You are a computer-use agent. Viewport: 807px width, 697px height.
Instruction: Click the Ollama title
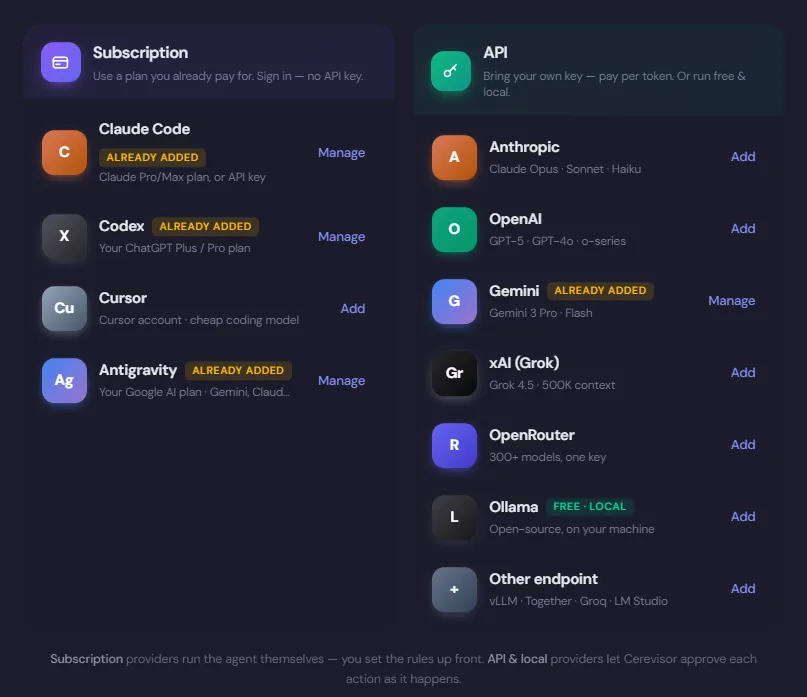click(514, 508)
